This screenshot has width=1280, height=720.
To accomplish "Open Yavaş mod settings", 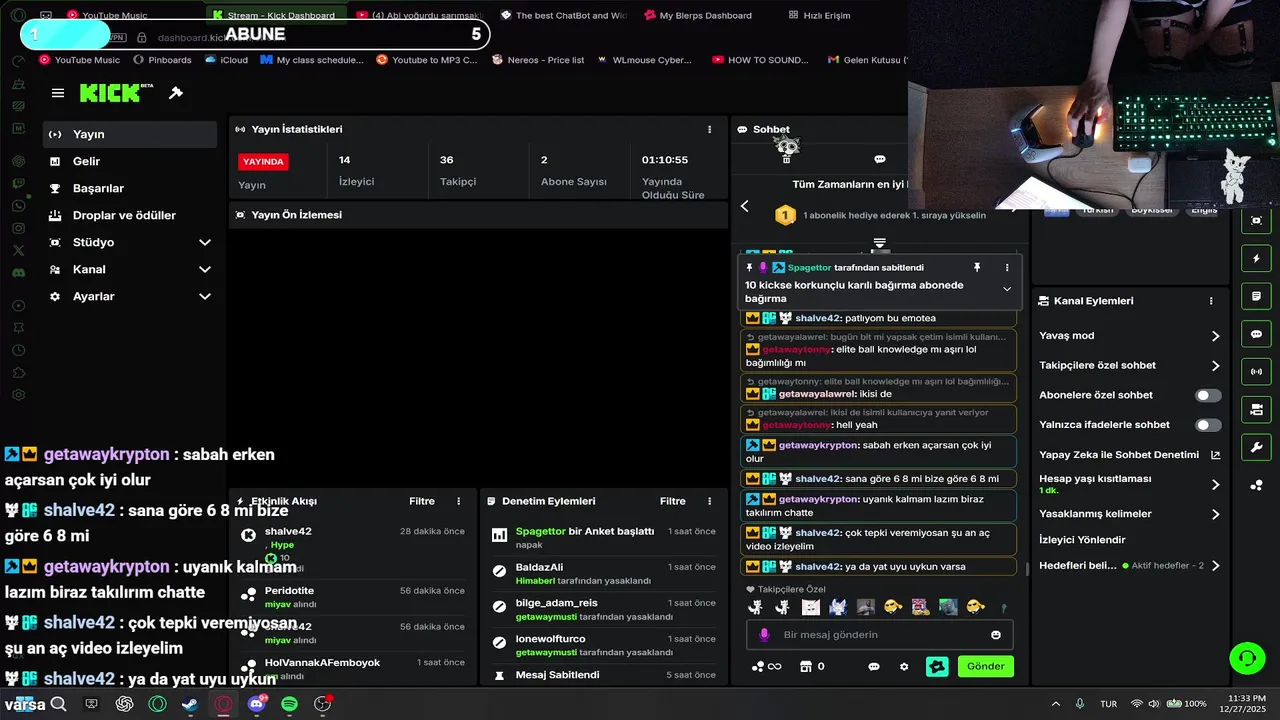I will click(x=1130, y=336).
